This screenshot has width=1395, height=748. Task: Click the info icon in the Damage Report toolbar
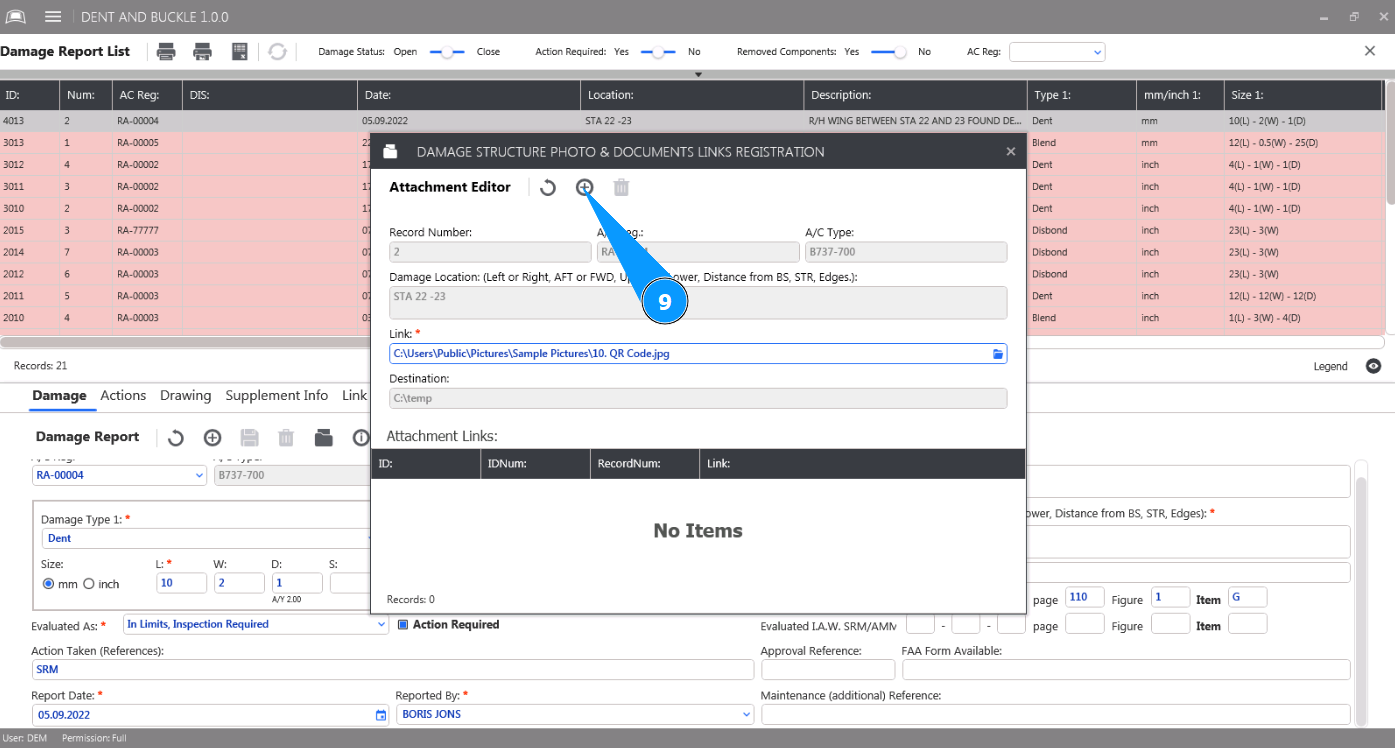[x=360, y=437]
